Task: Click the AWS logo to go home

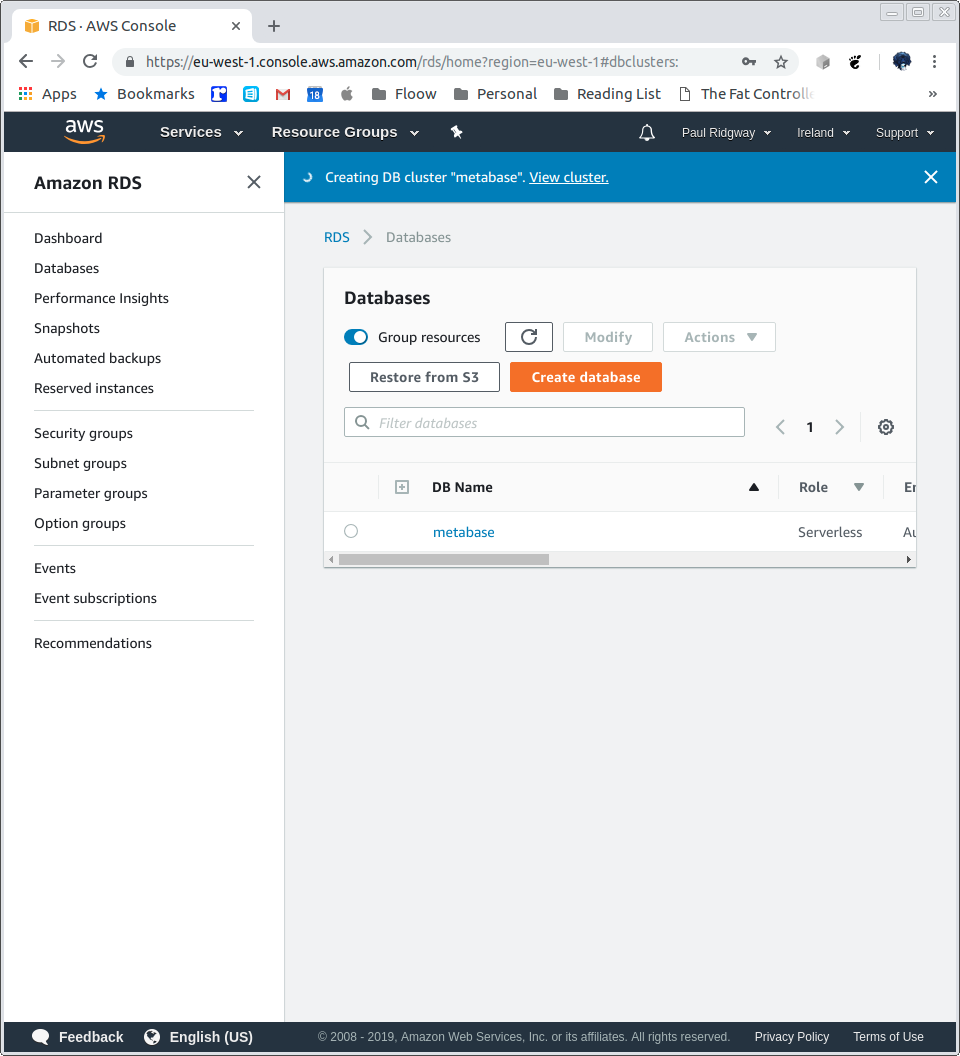Action: pyautogui.click(x=84, y=131)
